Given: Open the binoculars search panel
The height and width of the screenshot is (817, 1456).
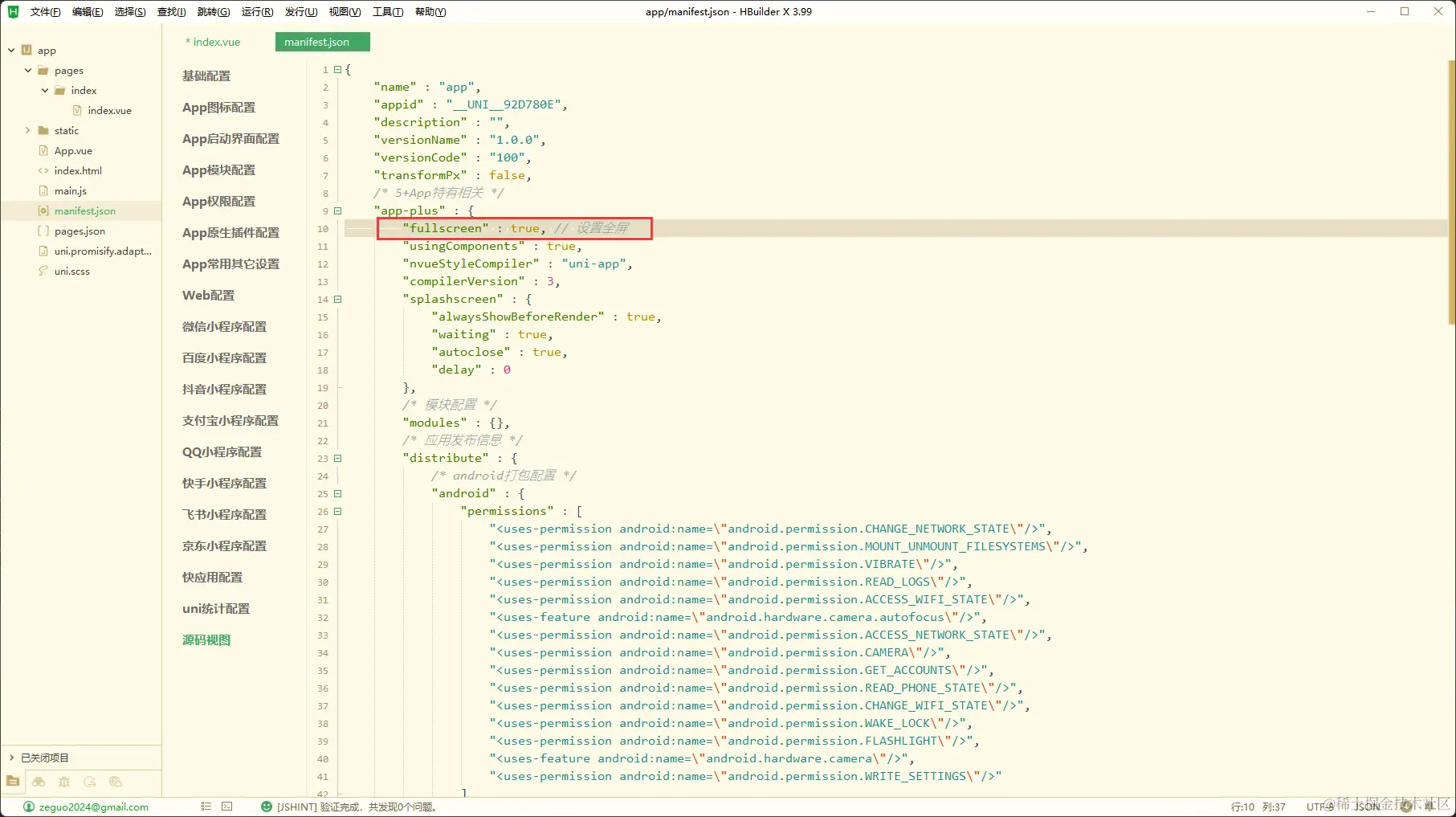Looking at the screenshot, I should click(x=39, y=782).
